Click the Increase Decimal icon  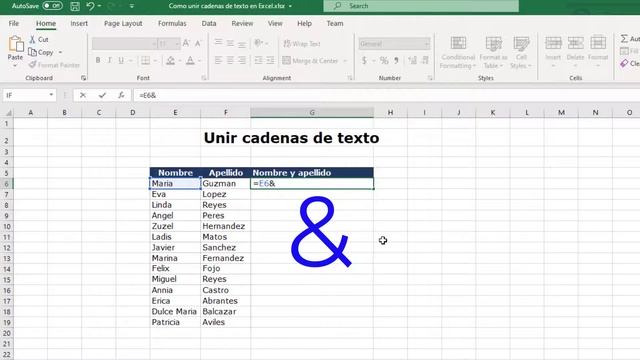[x=413, y=60]
